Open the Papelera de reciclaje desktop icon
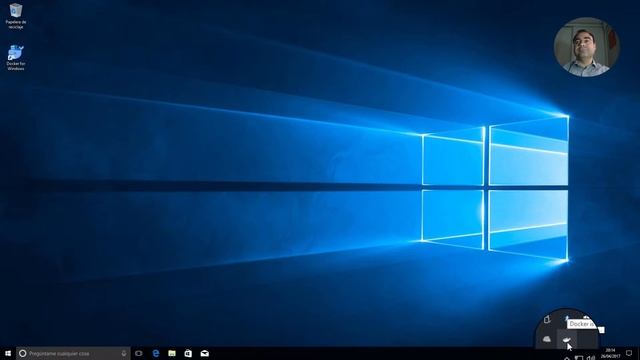This screenshot has width=640, height=360. (16, 16)
